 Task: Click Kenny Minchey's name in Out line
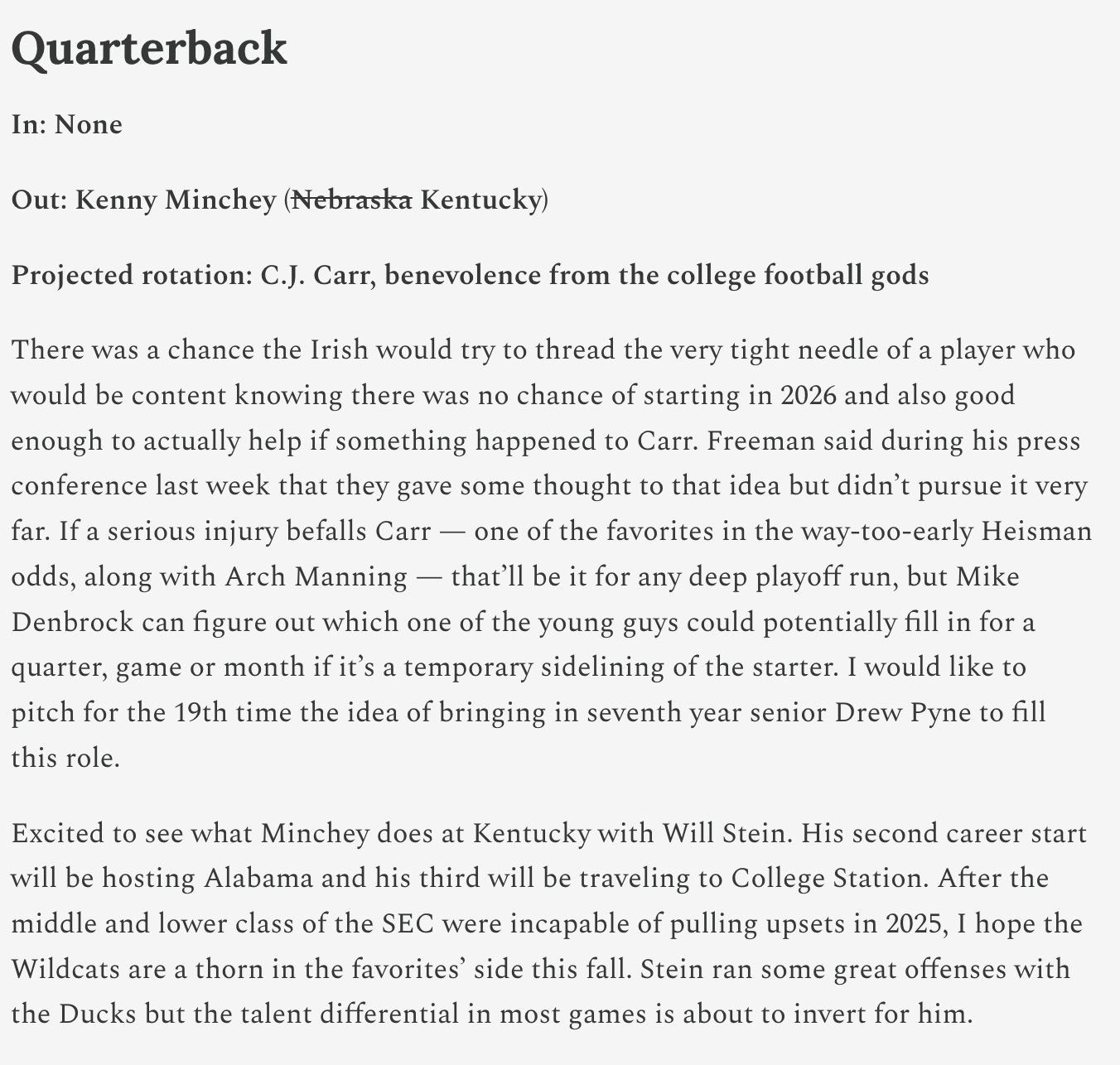click(x=176, y=200)
